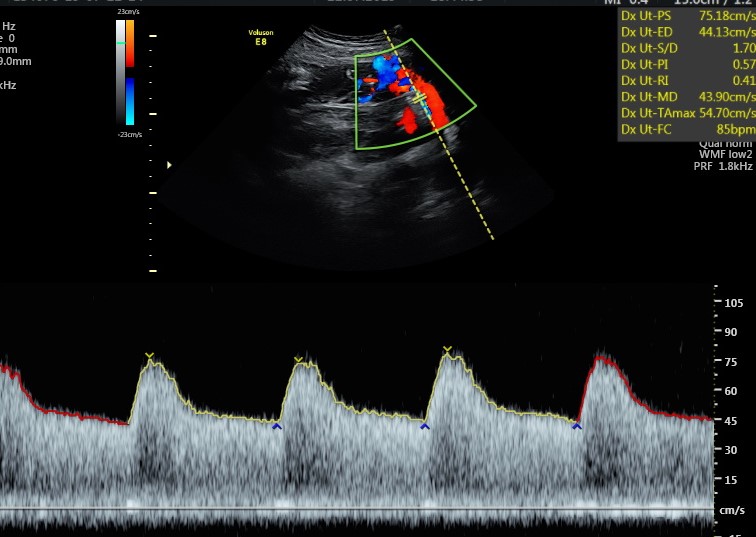Click the second blue end-diastolic caret marker
Viewport: 756px width, 537px height.
tap(424, 427)
